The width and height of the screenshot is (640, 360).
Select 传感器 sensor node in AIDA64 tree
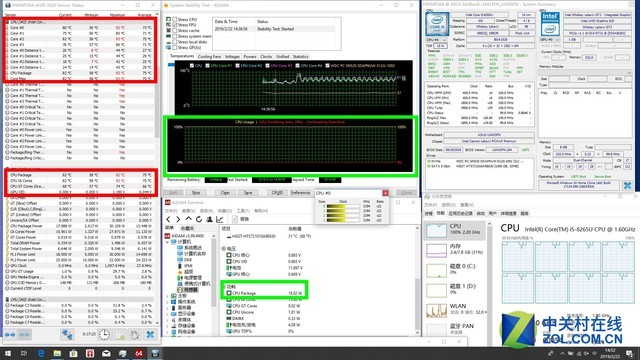tap(187, 289)
